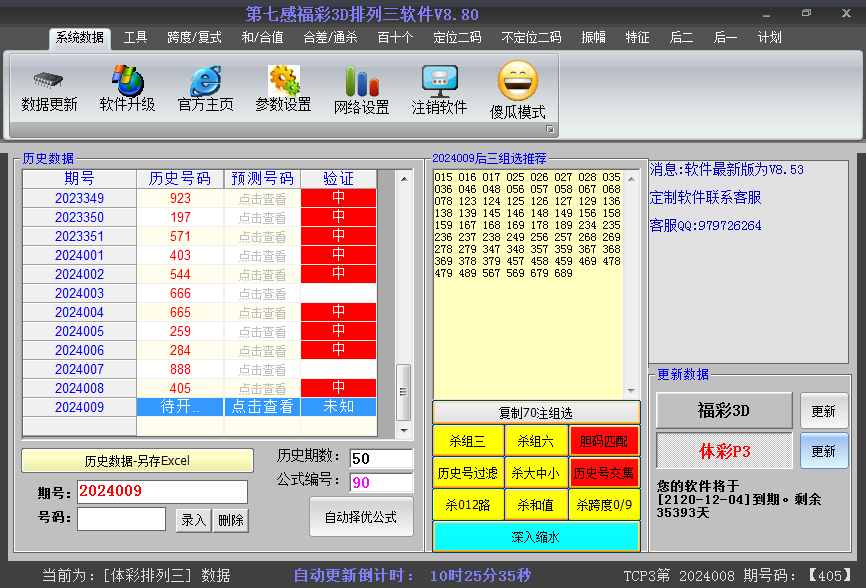Click 历史数据-另存Excel button

pyautogui.click(x=138, y=460)
